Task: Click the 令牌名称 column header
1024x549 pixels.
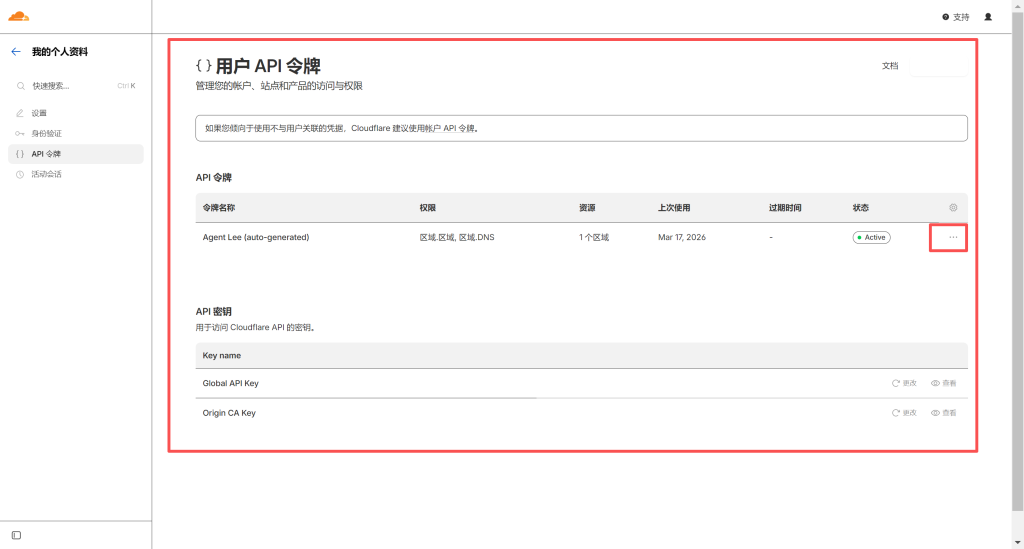Action: tap(219, 208)
